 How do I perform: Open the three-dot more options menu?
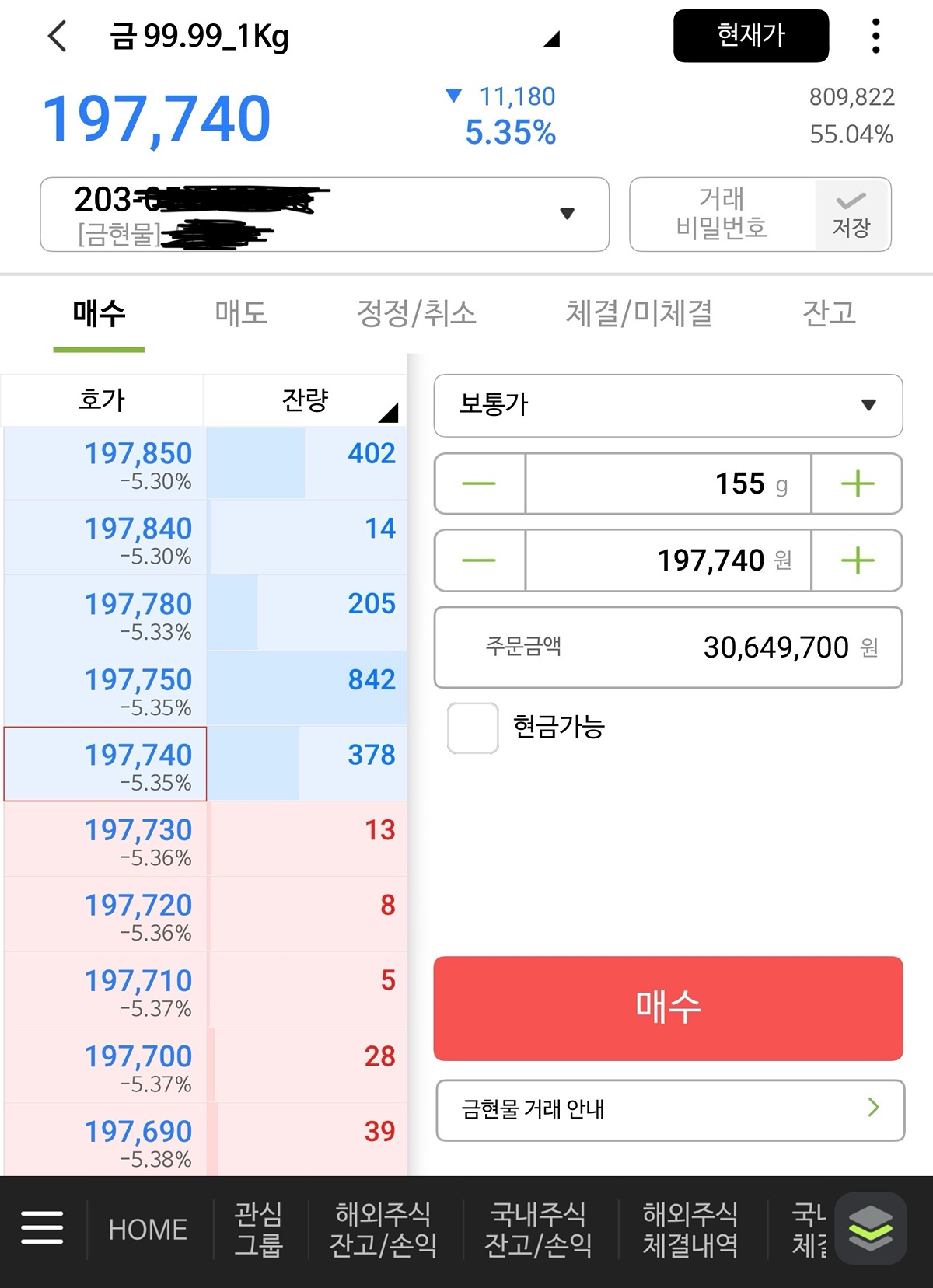[x=876, y=36]
